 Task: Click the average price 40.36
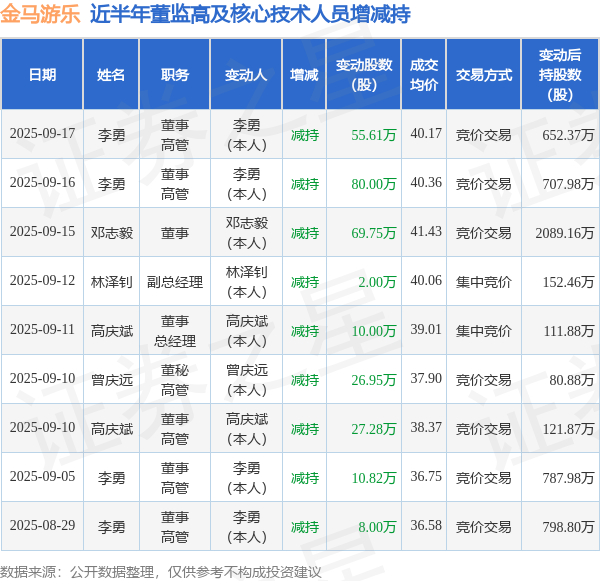[426, 183]
